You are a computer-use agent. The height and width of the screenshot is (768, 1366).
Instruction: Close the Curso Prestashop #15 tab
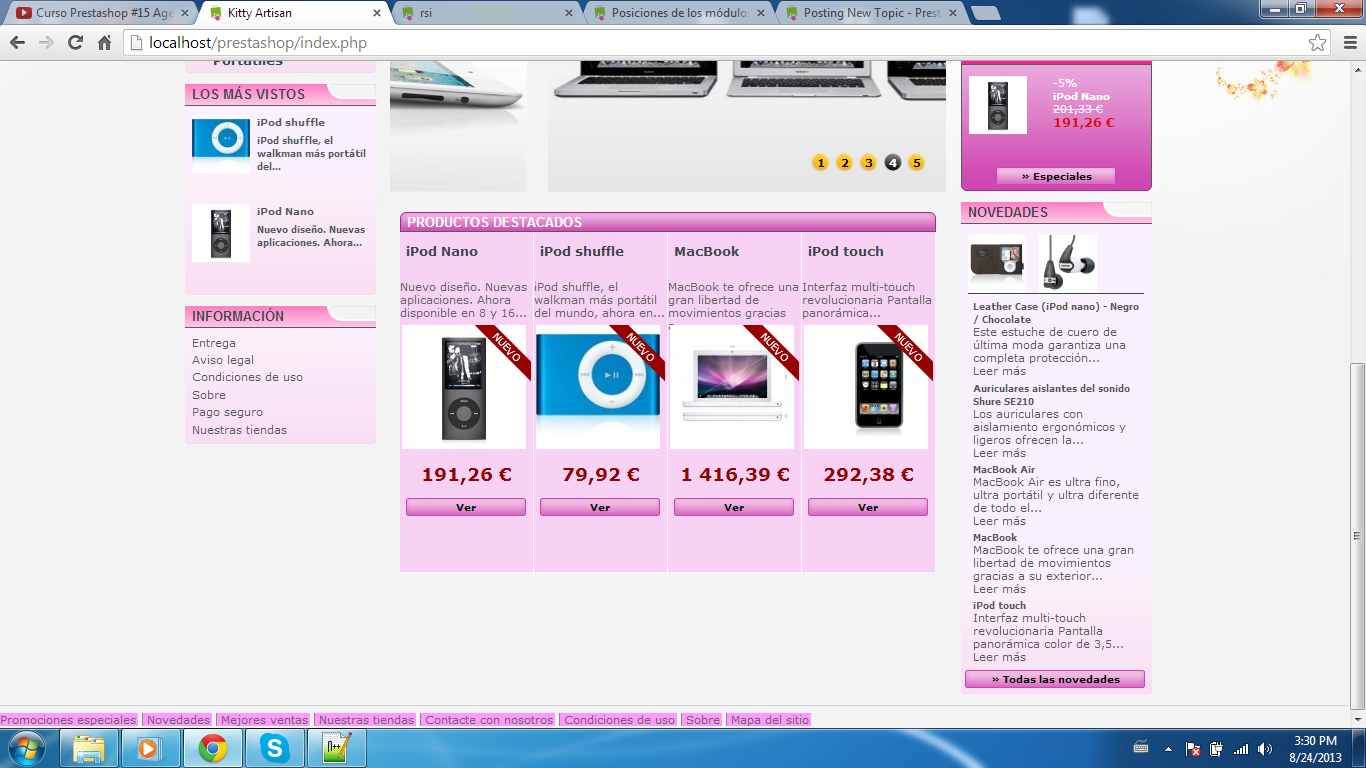click(184, 13)
